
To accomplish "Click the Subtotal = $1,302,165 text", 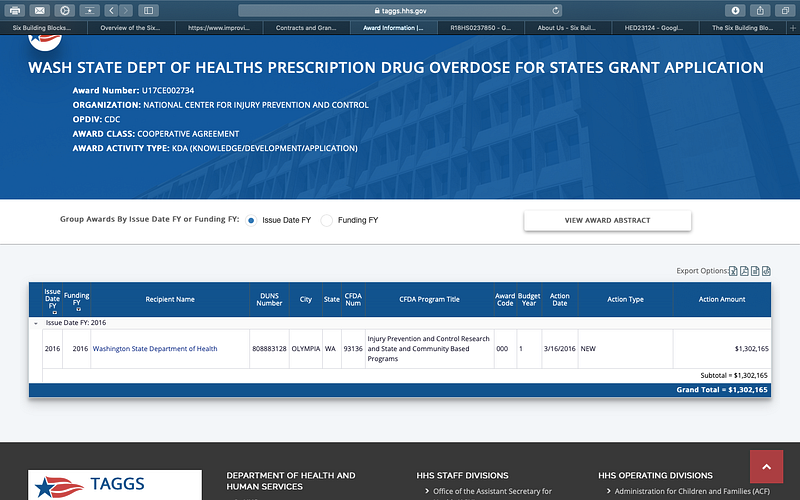I will [x=734, y=376].
